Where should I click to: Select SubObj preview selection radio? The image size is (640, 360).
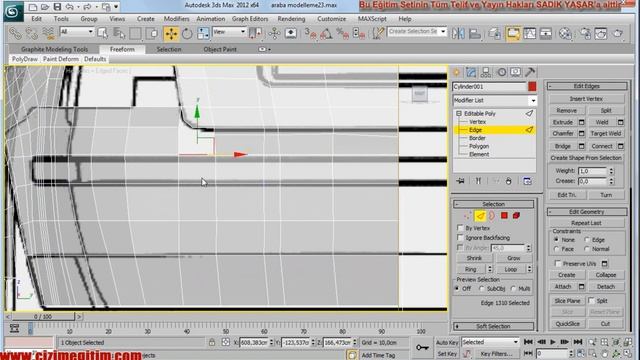482,289
